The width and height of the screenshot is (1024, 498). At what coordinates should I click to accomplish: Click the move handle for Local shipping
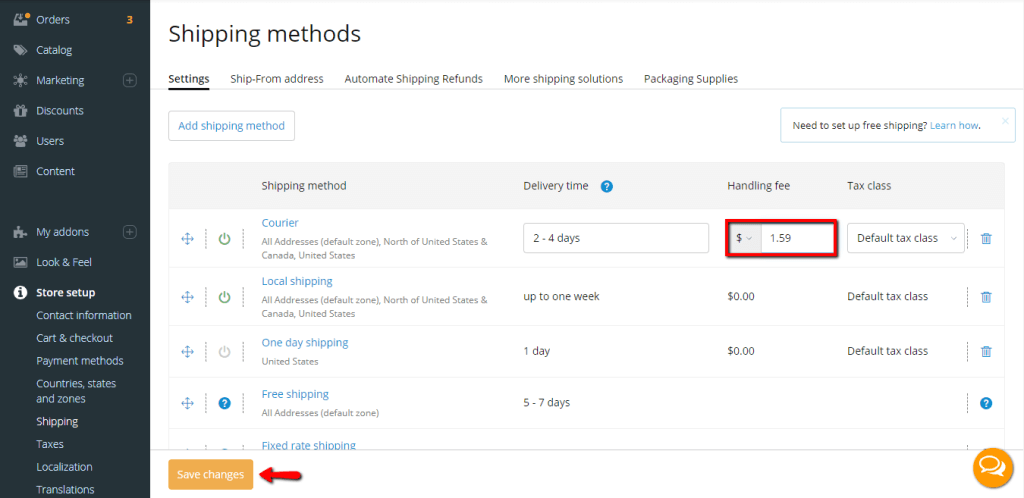click(x=187, y=297)
